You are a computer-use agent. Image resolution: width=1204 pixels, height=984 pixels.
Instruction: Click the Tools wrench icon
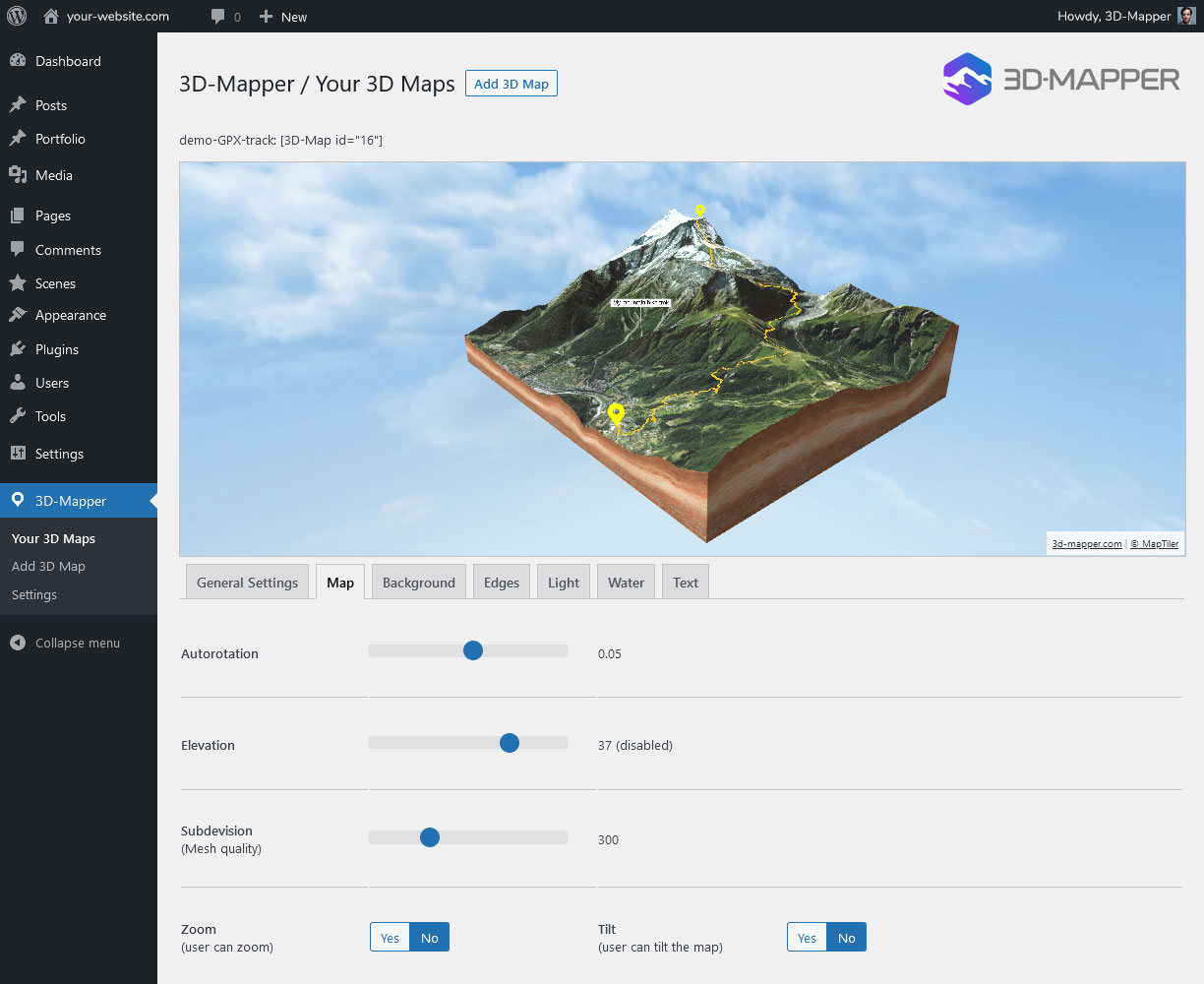[x=17, y=415]
